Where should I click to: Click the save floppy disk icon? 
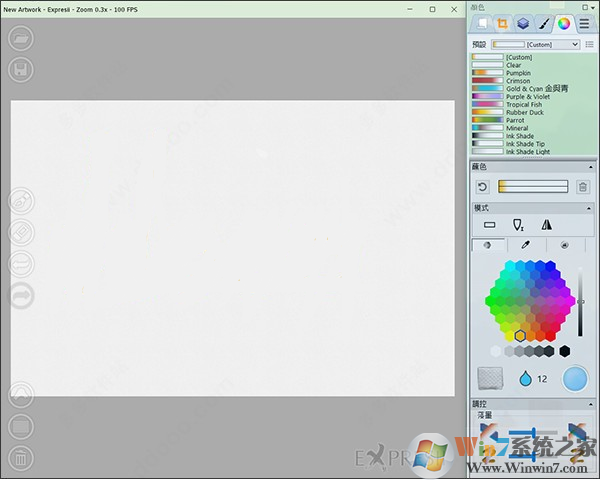[21, 69]
